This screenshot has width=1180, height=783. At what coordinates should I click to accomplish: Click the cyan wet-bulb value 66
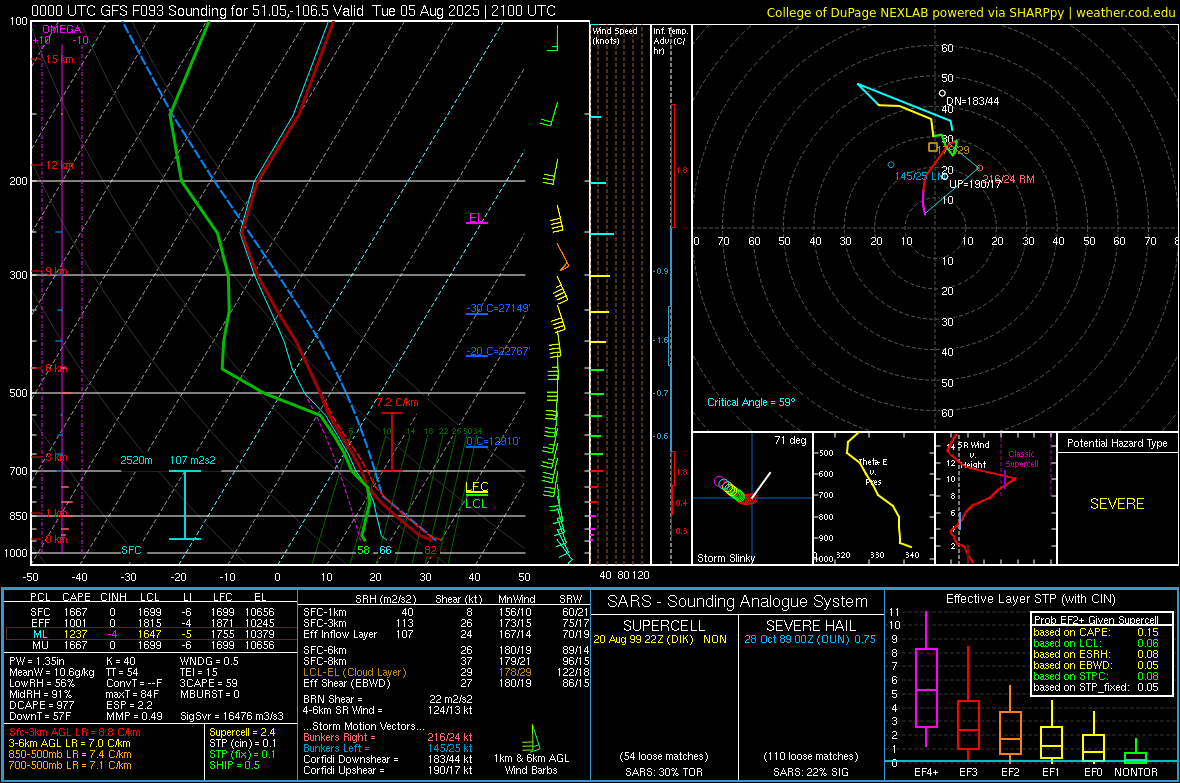(x=385, y=550)
